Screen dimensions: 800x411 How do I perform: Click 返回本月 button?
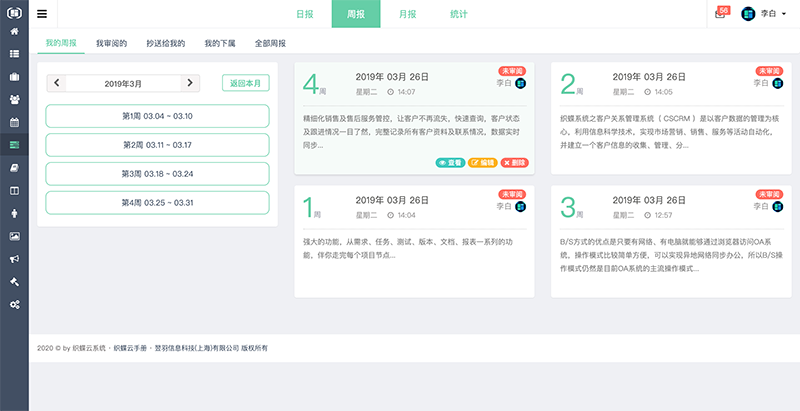(x=245, y=83)
